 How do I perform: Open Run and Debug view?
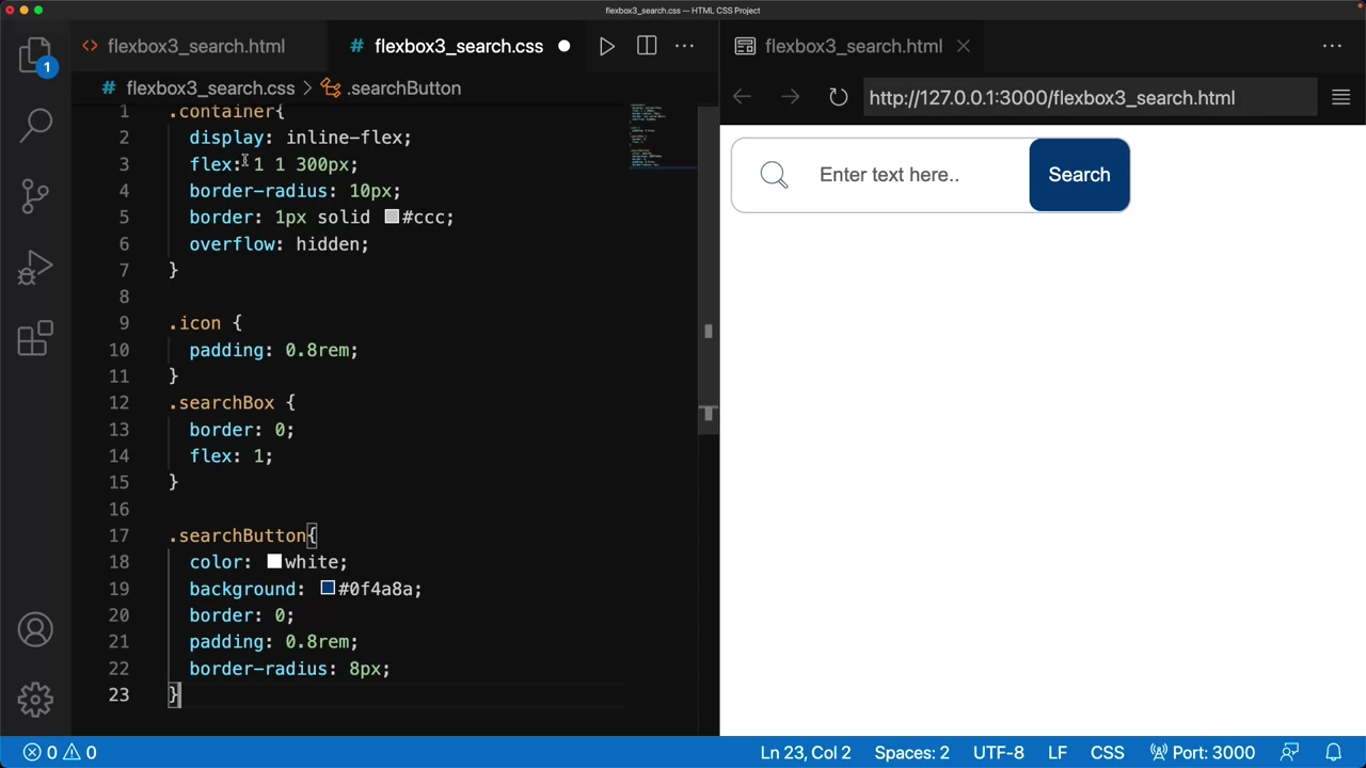point(35,267)
